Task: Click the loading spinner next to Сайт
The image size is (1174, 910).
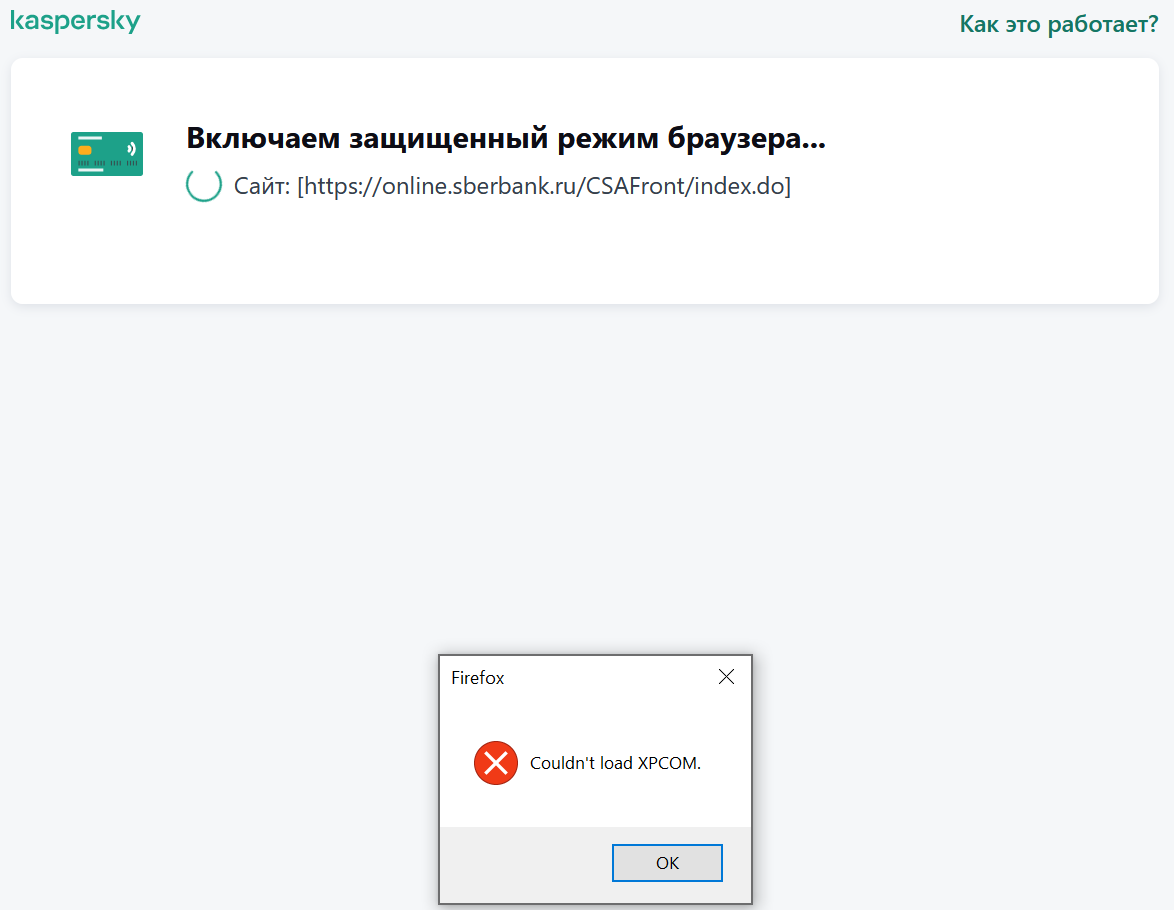Action: point(204,185)
